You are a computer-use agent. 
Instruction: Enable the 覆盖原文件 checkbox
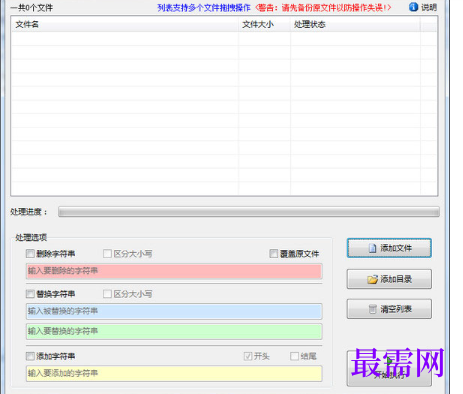274,254
